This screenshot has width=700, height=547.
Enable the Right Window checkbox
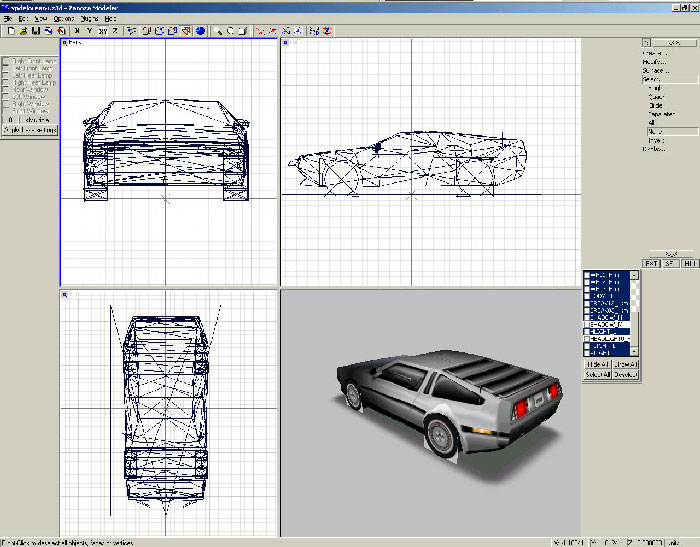(6, 104)
